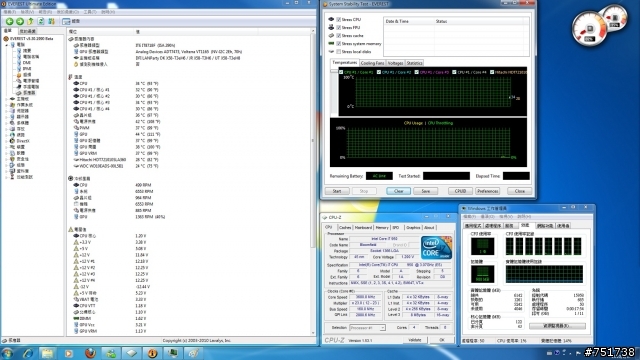Open the Windows Start orb
The width and height of the screenshot is (640, 360).
(x=7, y=353)
